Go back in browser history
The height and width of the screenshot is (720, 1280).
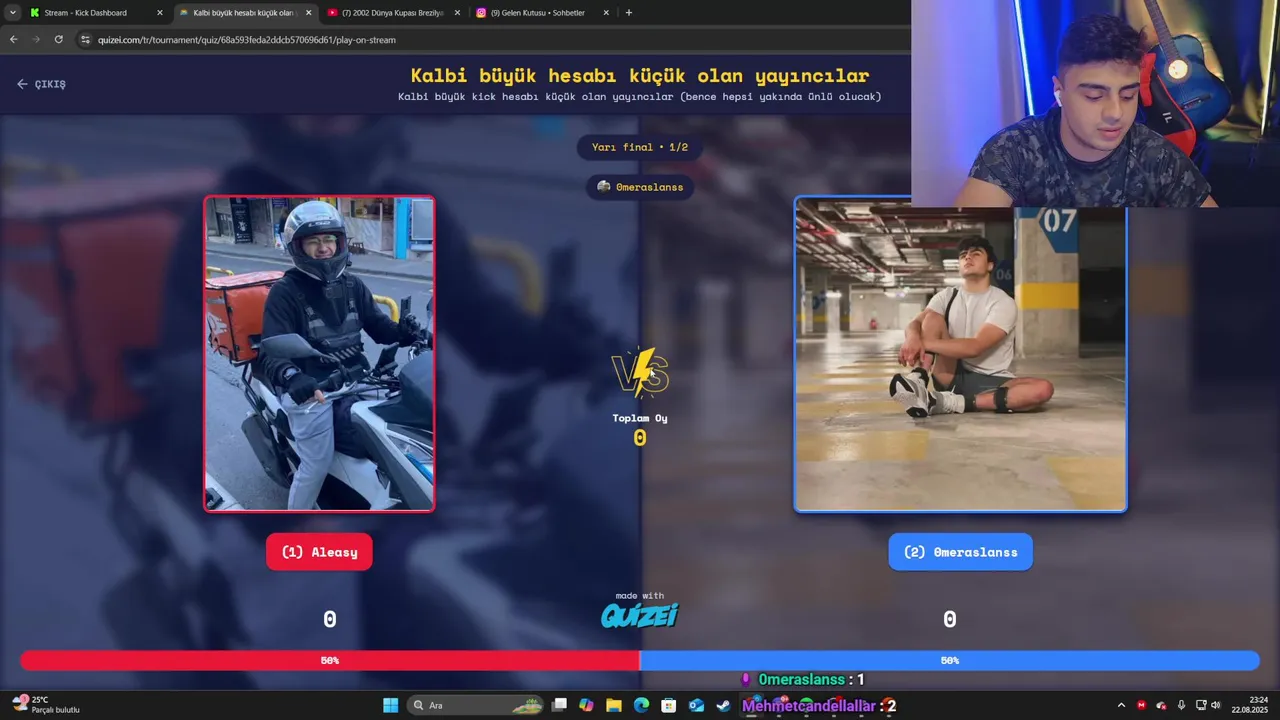pyautogui.click(x=13, y=39)
